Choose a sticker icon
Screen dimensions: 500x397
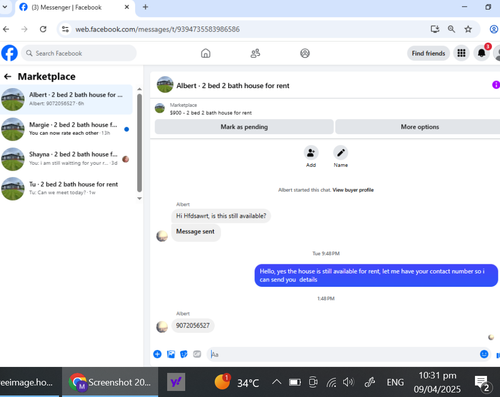184,354
